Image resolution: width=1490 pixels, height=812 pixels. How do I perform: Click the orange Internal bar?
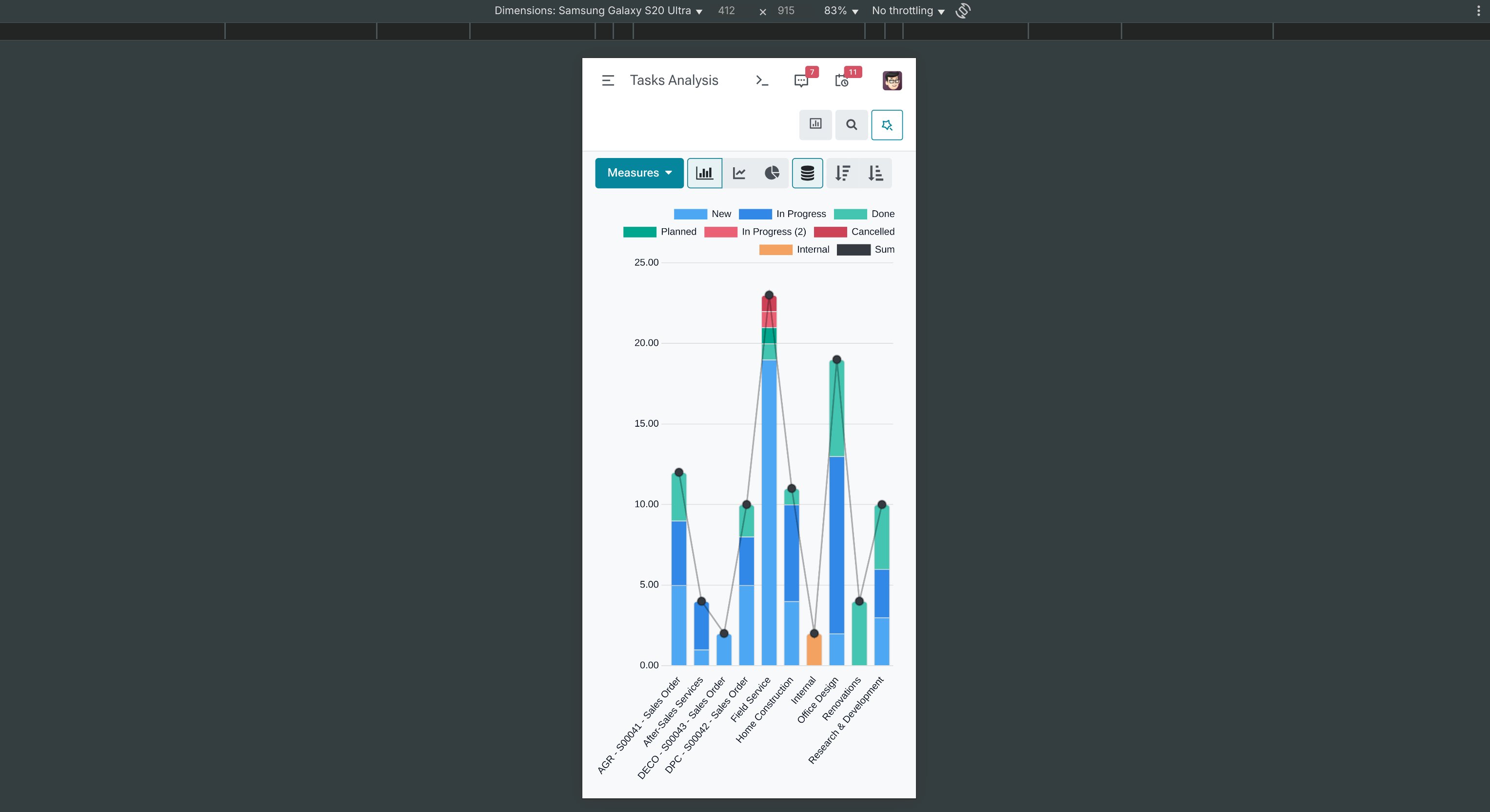[814, 650]
